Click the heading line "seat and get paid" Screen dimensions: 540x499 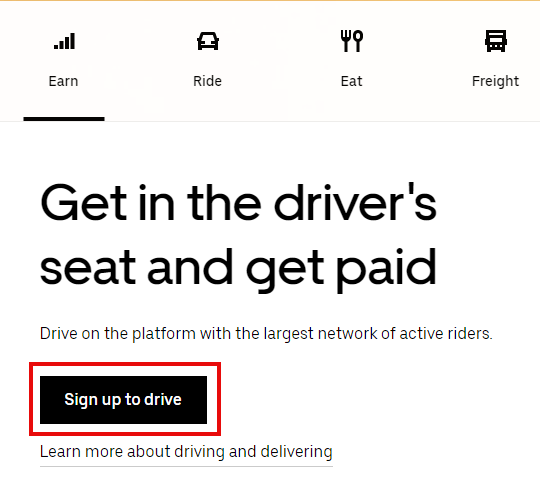(238, 269)
